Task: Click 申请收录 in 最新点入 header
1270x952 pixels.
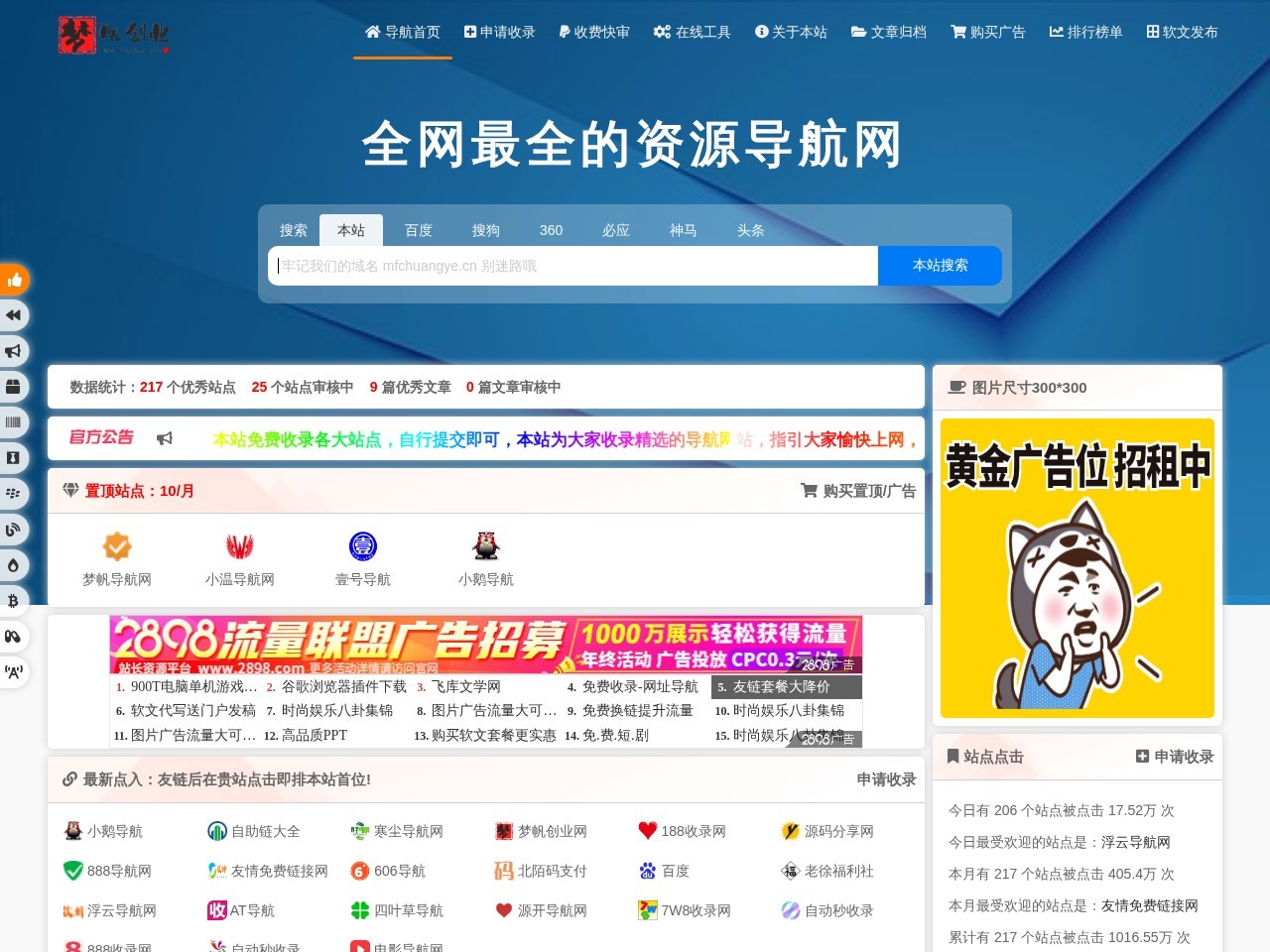Action: 887,779
